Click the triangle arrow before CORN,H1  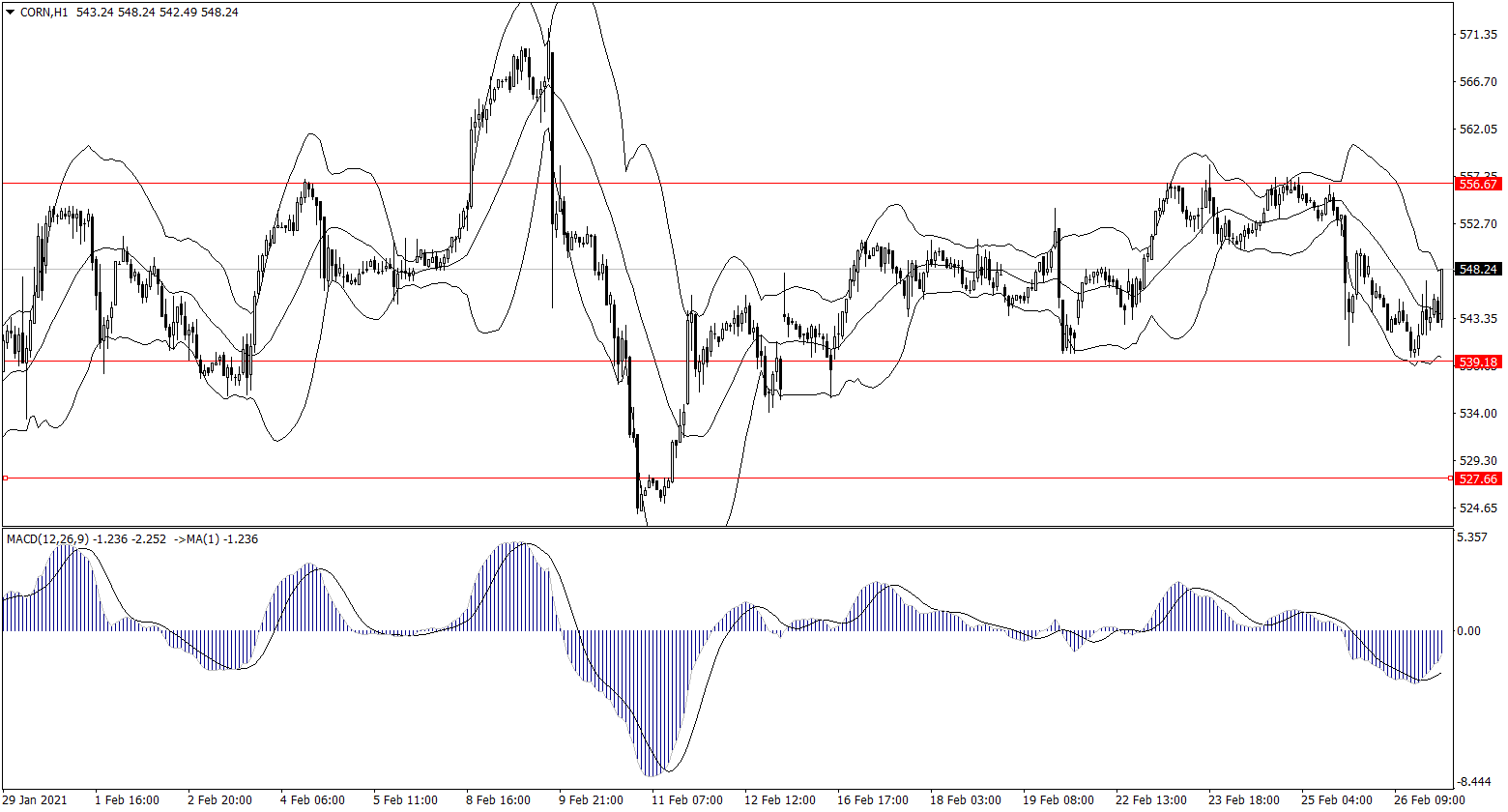tap(10, 13)
